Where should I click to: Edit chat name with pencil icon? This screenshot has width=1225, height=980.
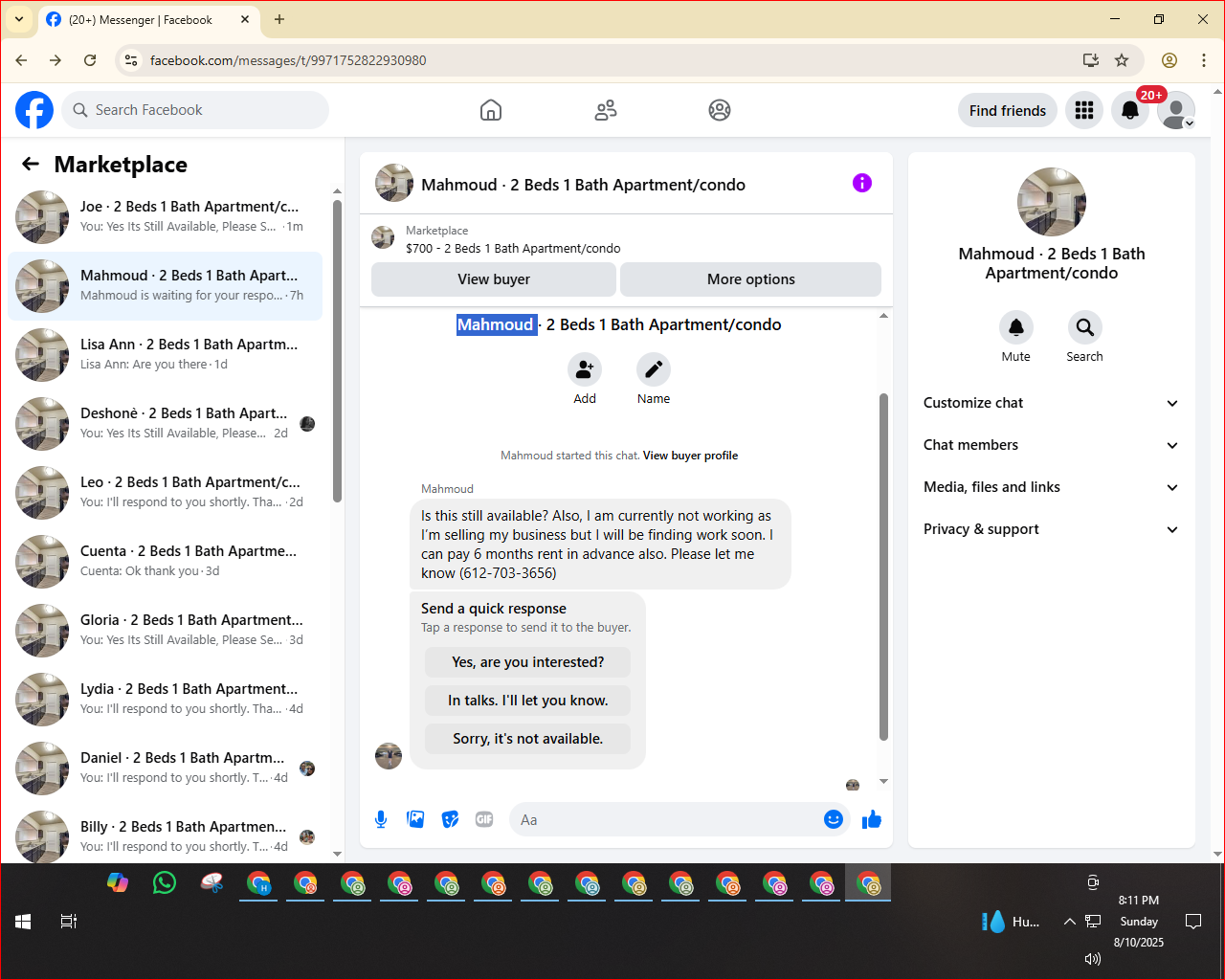coord(654,369)
